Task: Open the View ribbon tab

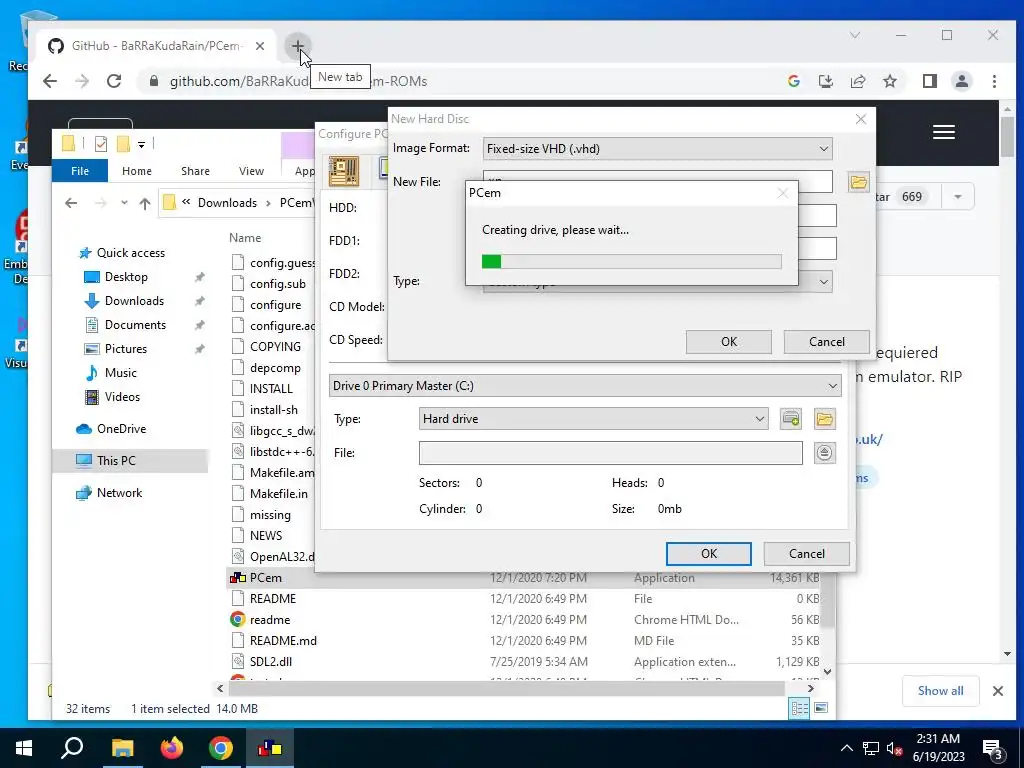Action: 251,171
